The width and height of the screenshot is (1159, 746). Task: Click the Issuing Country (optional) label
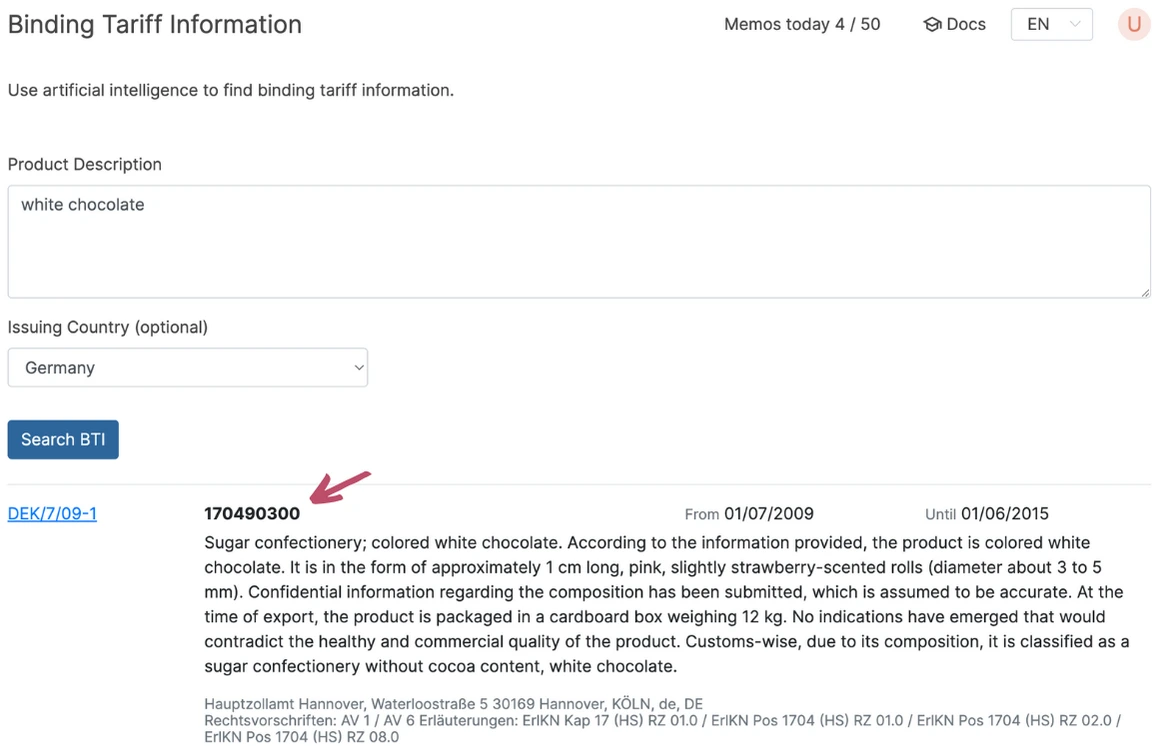click(x=108, y=327)
